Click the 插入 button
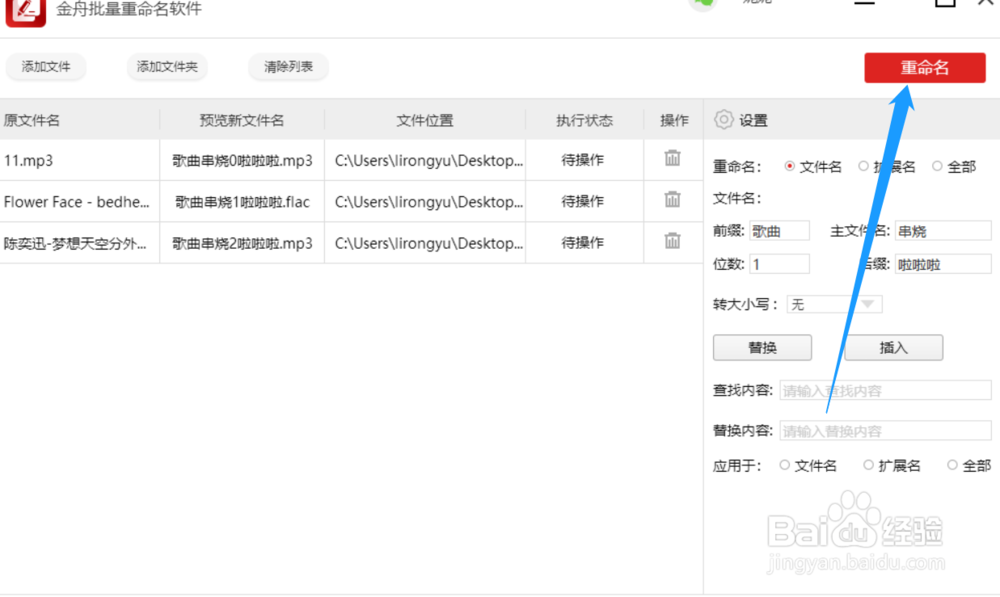This screenshot has width=1000, height=597. point(894,347)
